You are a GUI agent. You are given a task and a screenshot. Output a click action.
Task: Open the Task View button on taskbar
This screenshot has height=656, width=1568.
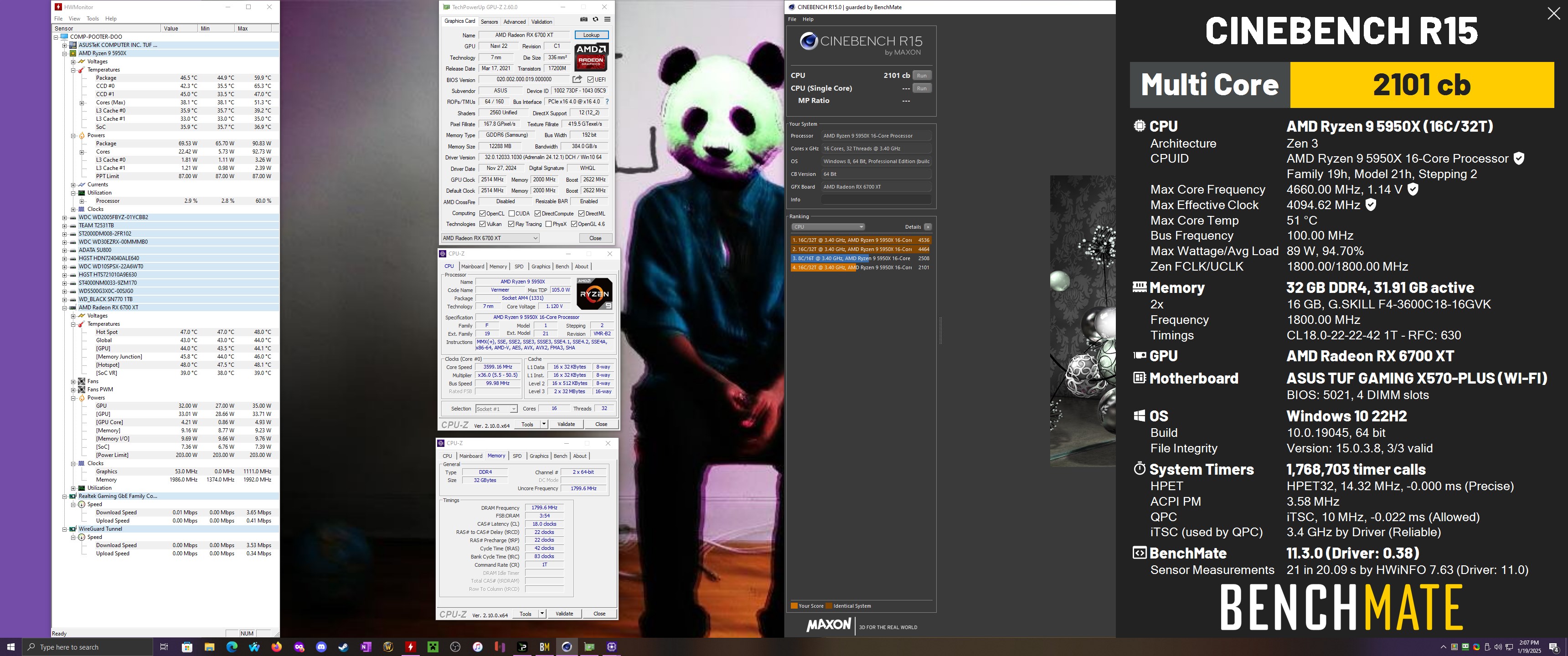(164, 647)
